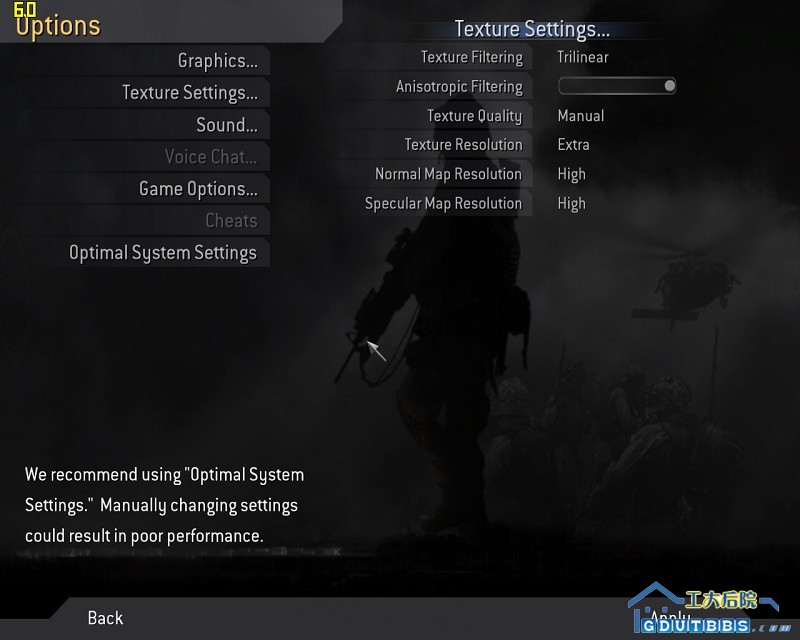This screenshot has height=640, width=800.
Task: Open the Graphics... options menu
Action: click(217, 61)
